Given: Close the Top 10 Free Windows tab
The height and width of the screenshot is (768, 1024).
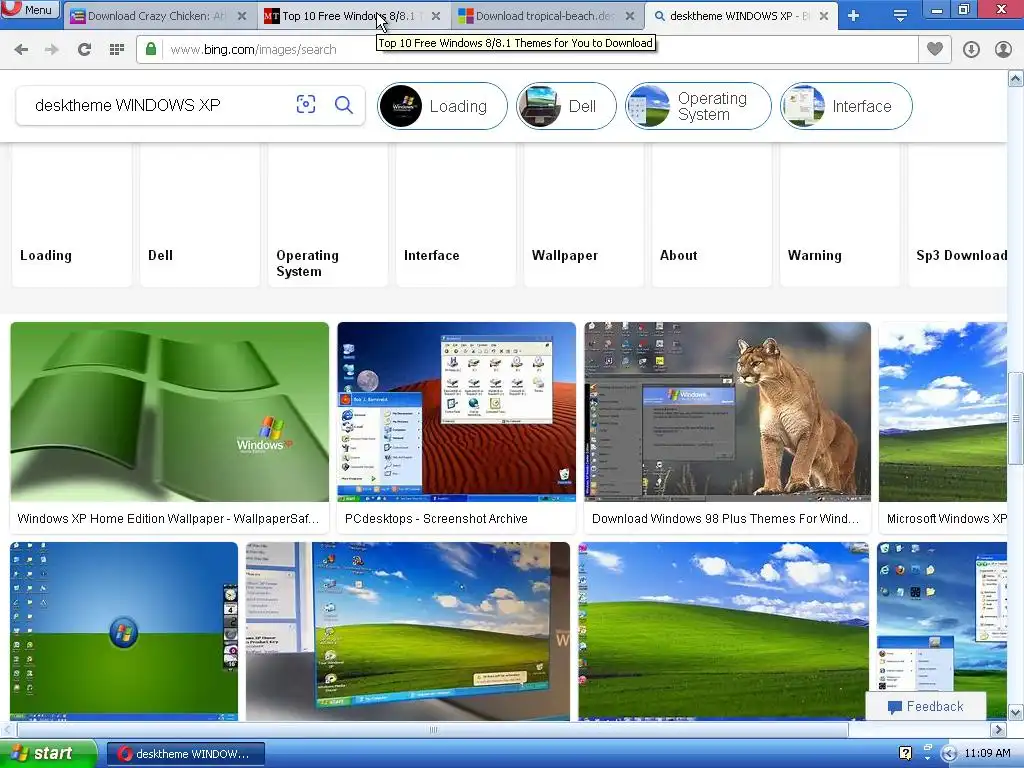Looking at the screenshot, I should pyautogui.click(x=436, y=16).
